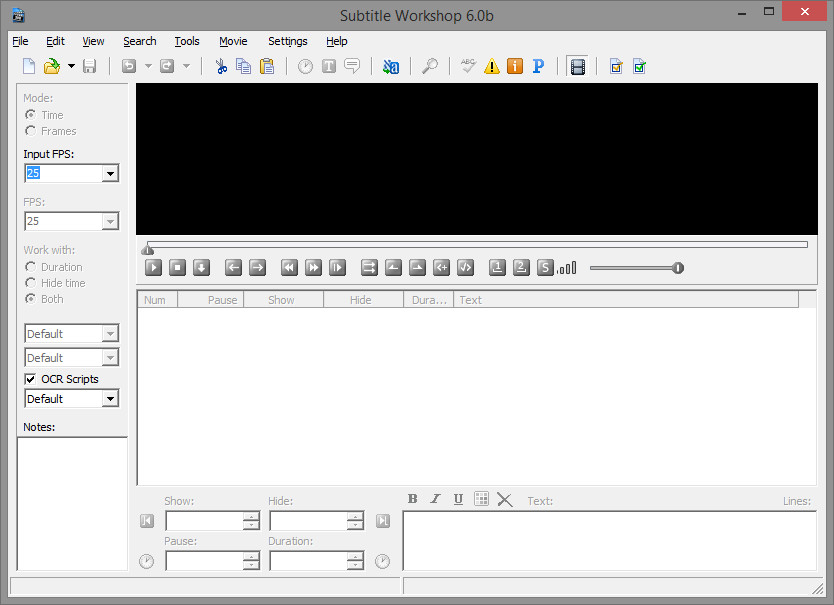834x605 pixels.
Task: Click the New subtitle file icon
Action: 29,67
